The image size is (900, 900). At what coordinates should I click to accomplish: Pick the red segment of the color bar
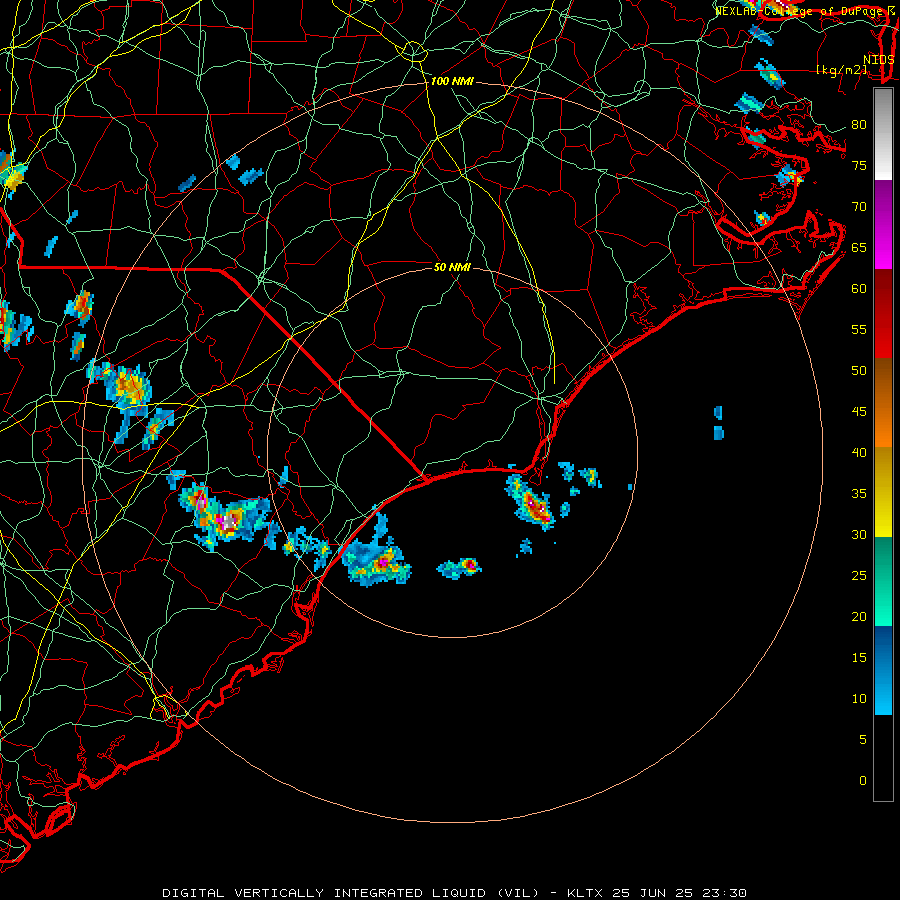(x=883, y=314)
